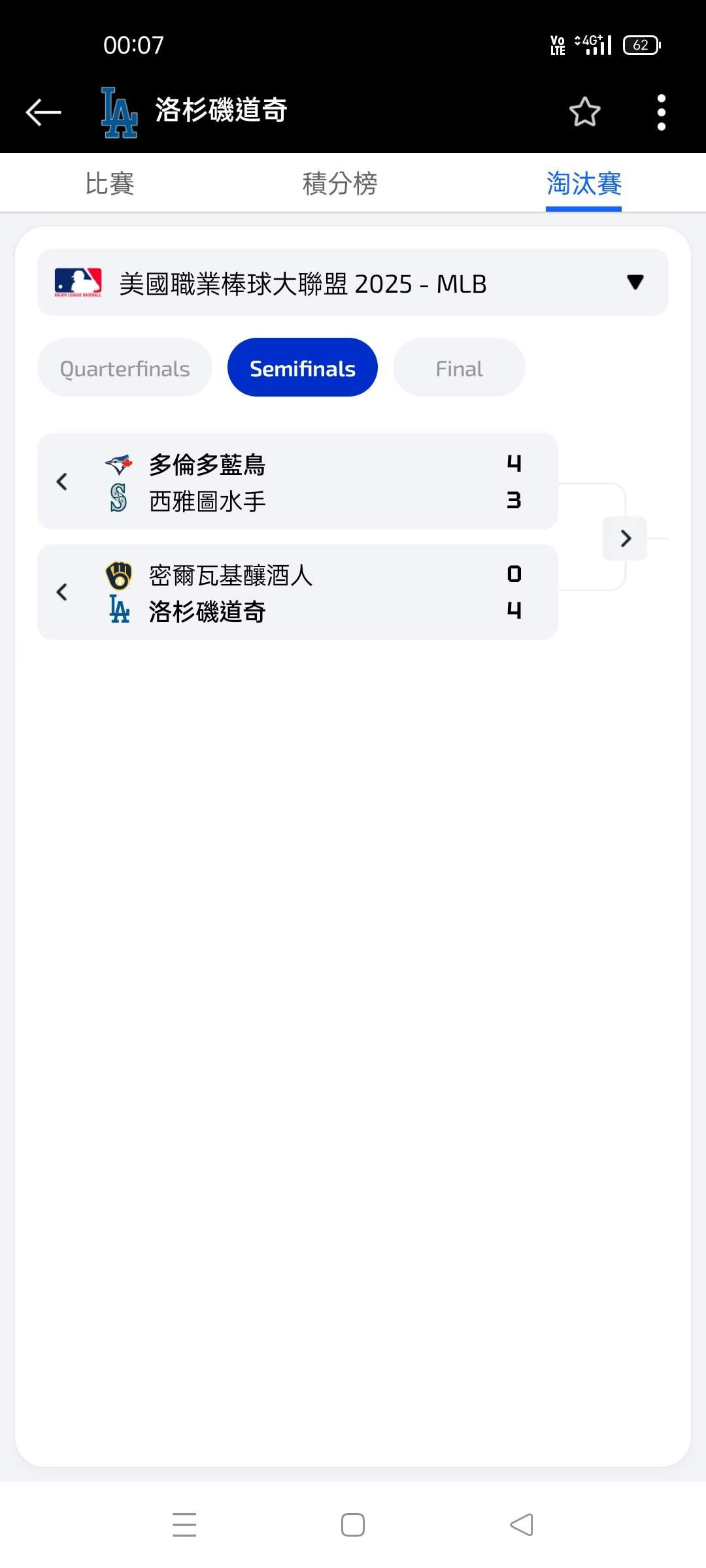The image size is (706, 1568).
Task: Select the Final round
Action: click(x=459, y=368)
